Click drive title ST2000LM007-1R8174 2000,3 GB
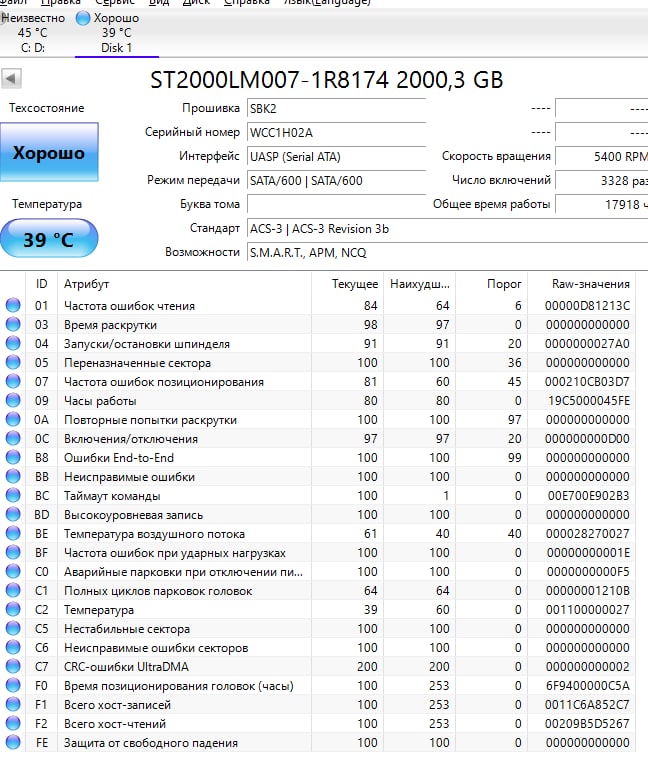 (x=326, y=80)
